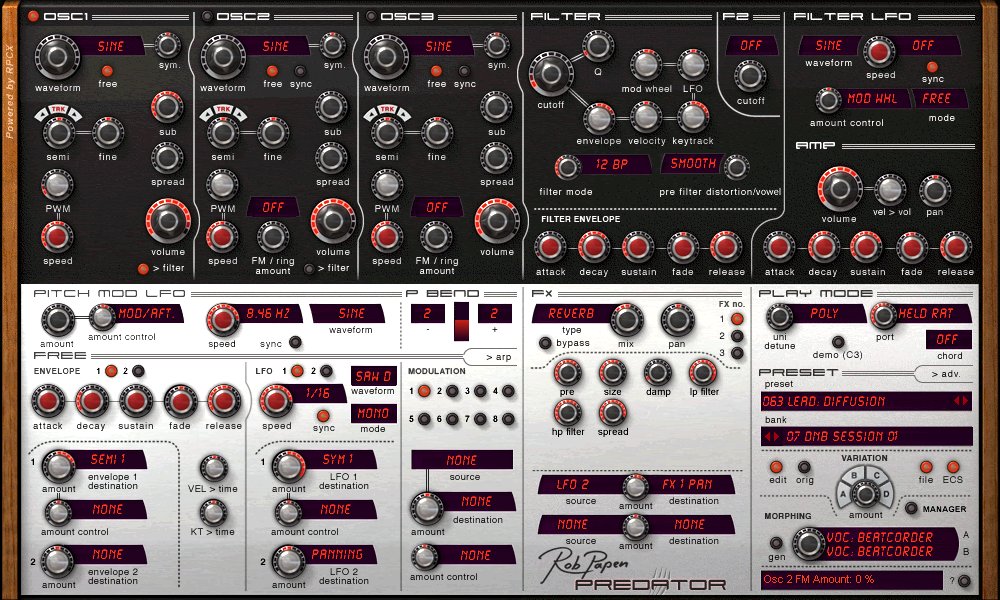The image size is (1000, 600).
Task: Open help with the question mark button
Action: click(x=964, y=580)
